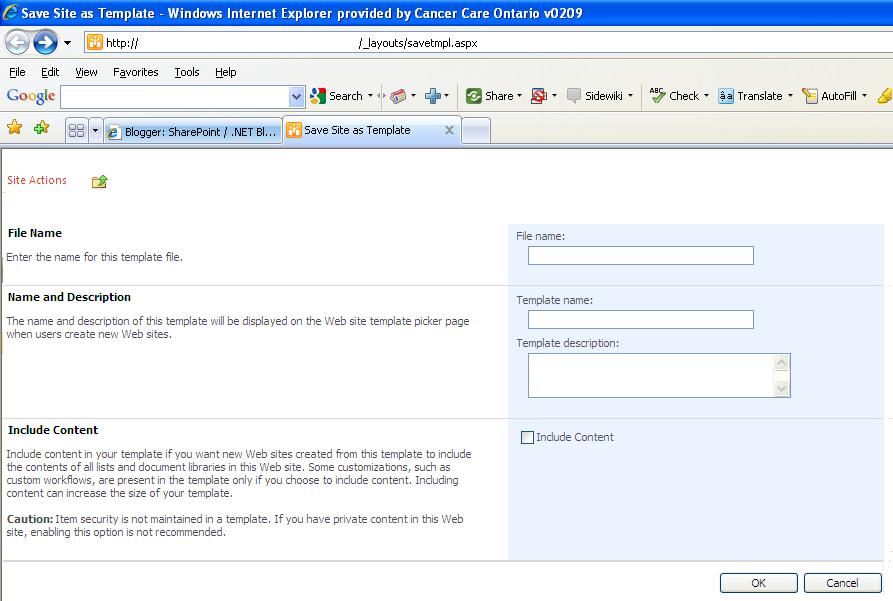The height and width of the screenshot is (601, 893).
Task: Open the recent pages dropdown arrow
Action: [67, 43]
